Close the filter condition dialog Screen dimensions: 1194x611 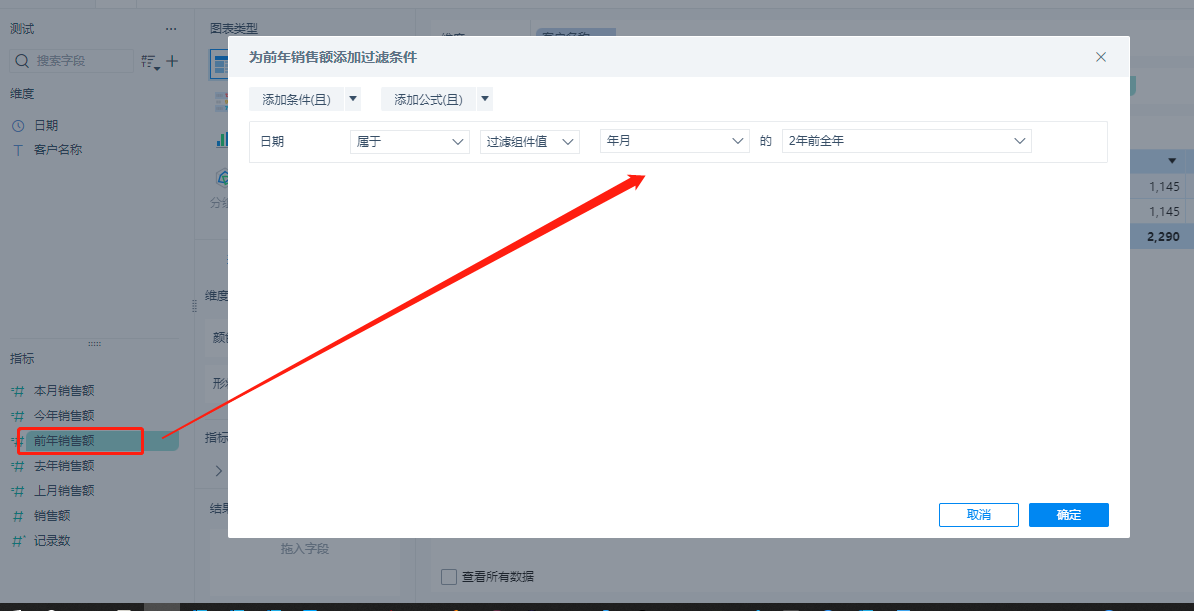click(x=1100, y=57)
